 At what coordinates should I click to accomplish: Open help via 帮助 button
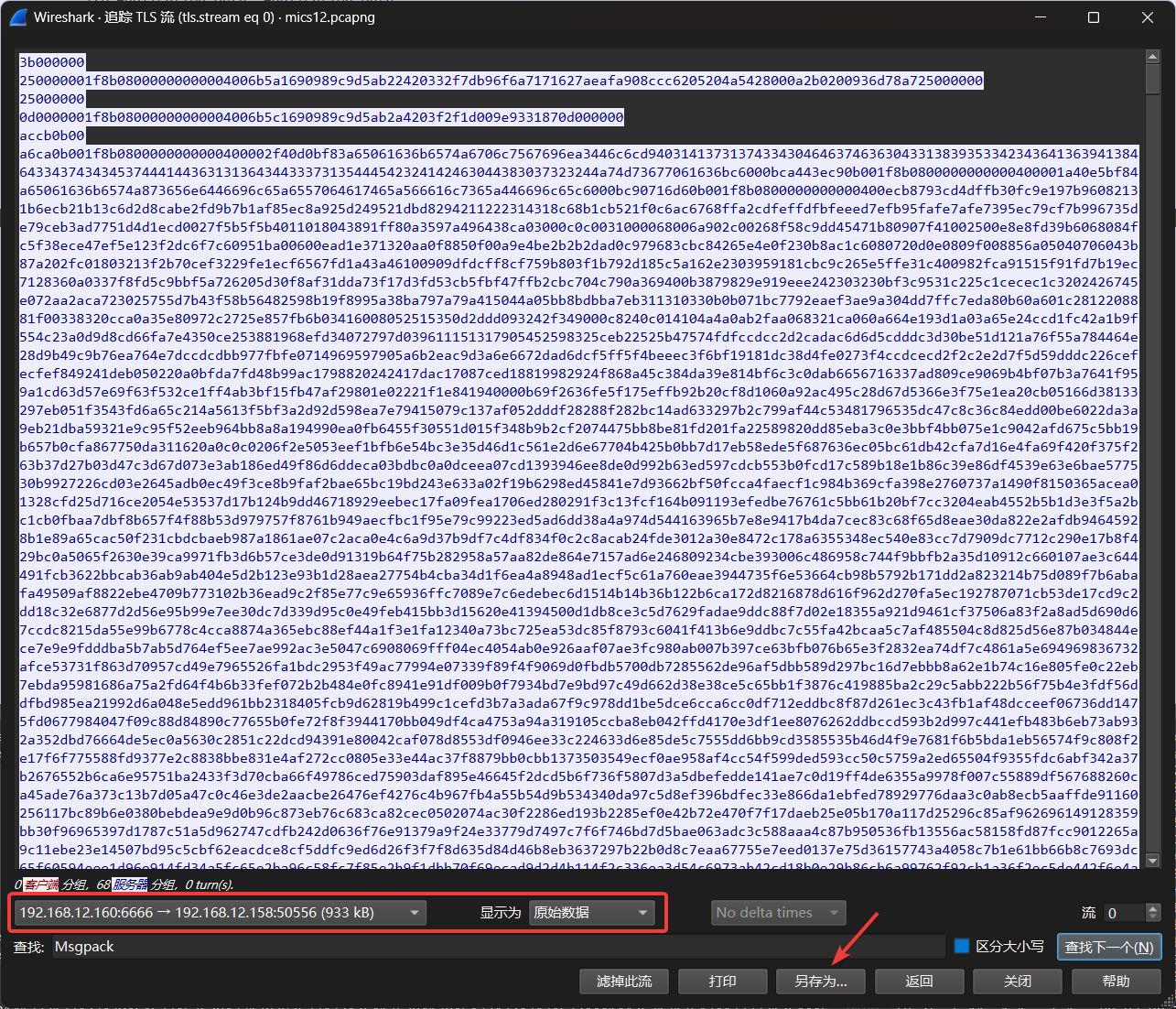(x=1116, y=981)
